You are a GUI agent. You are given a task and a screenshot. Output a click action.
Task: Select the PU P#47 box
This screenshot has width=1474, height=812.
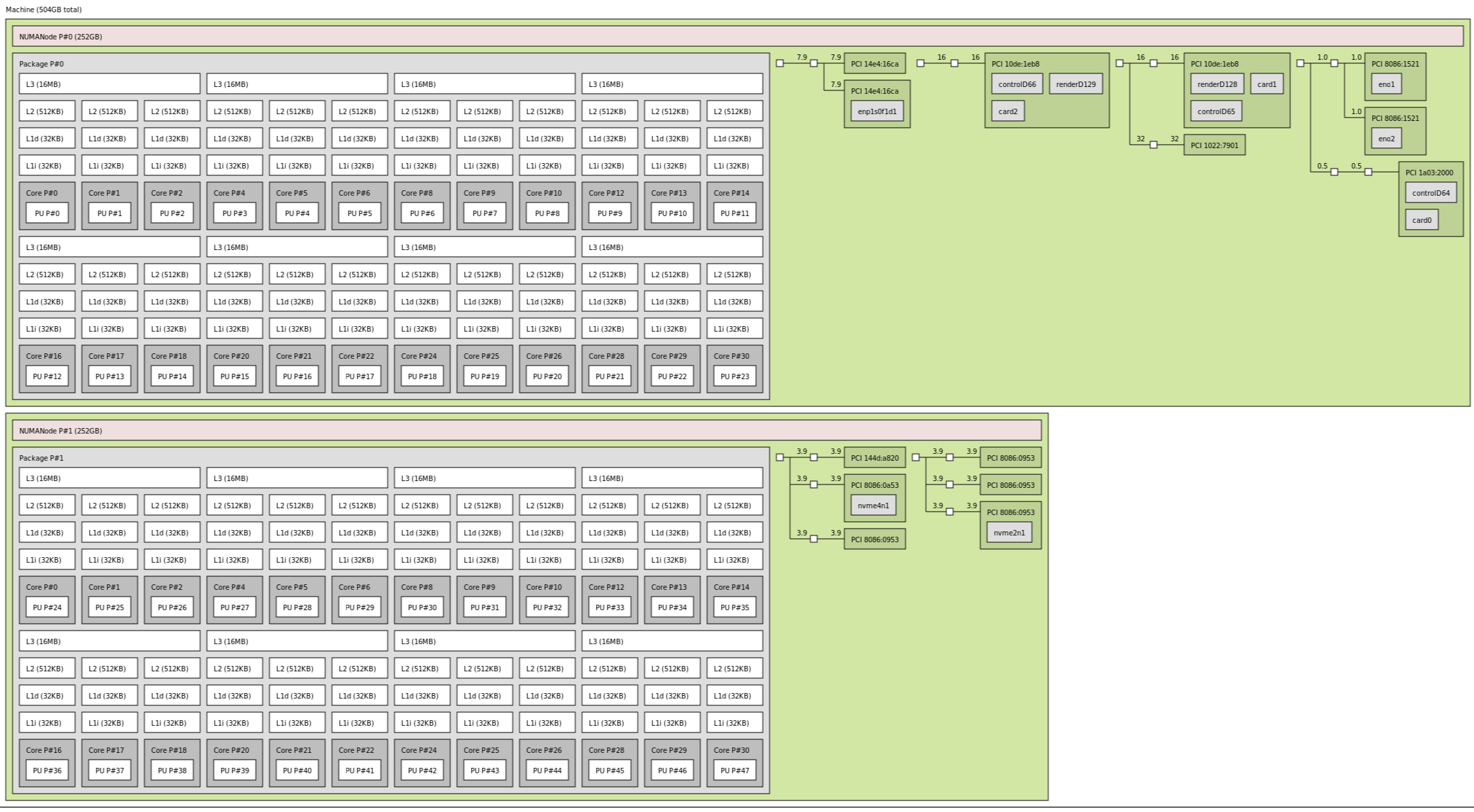pyautogui.click(x=735, y=771)
